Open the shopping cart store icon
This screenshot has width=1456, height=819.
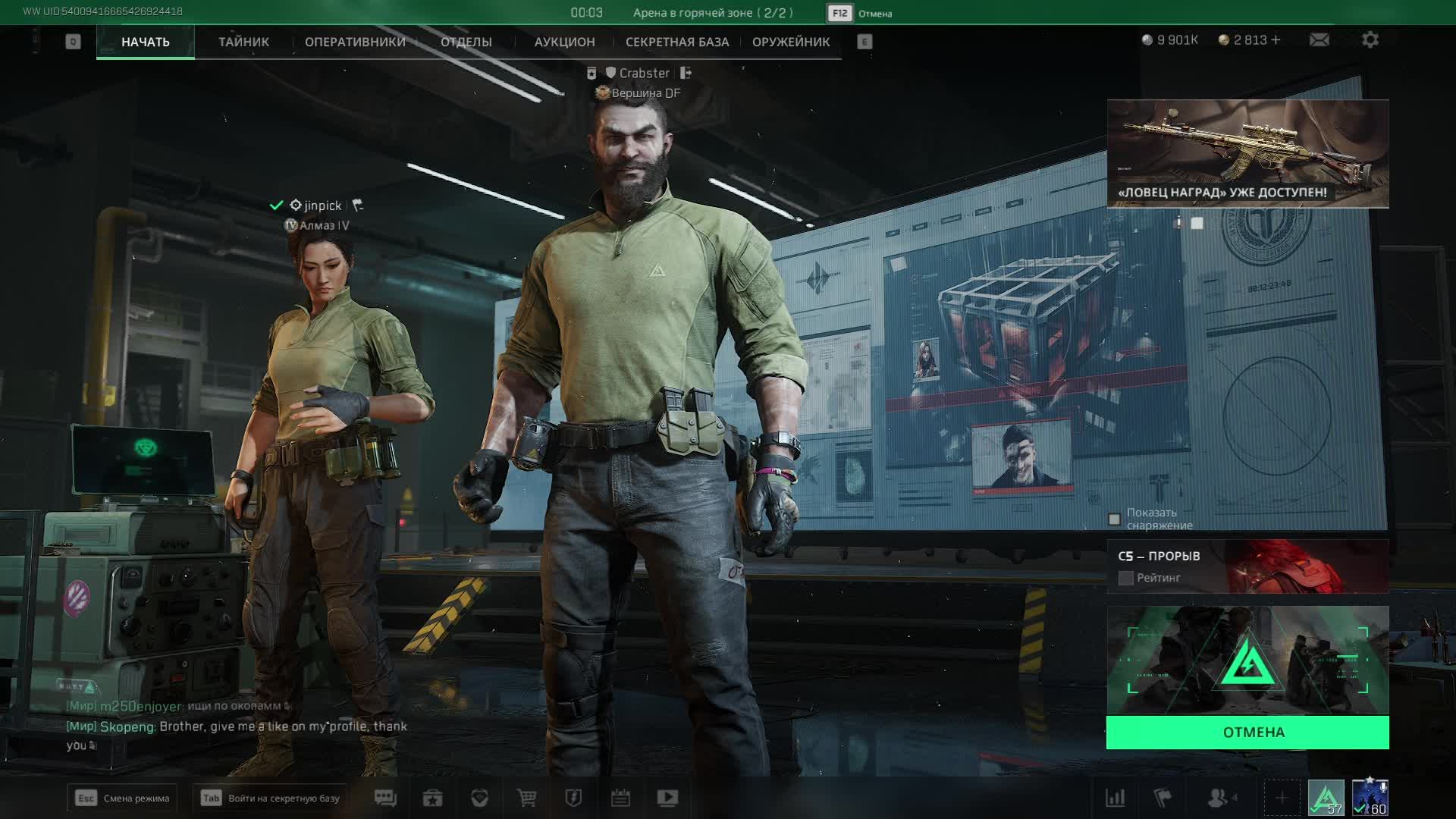click(x=526, y=798)
